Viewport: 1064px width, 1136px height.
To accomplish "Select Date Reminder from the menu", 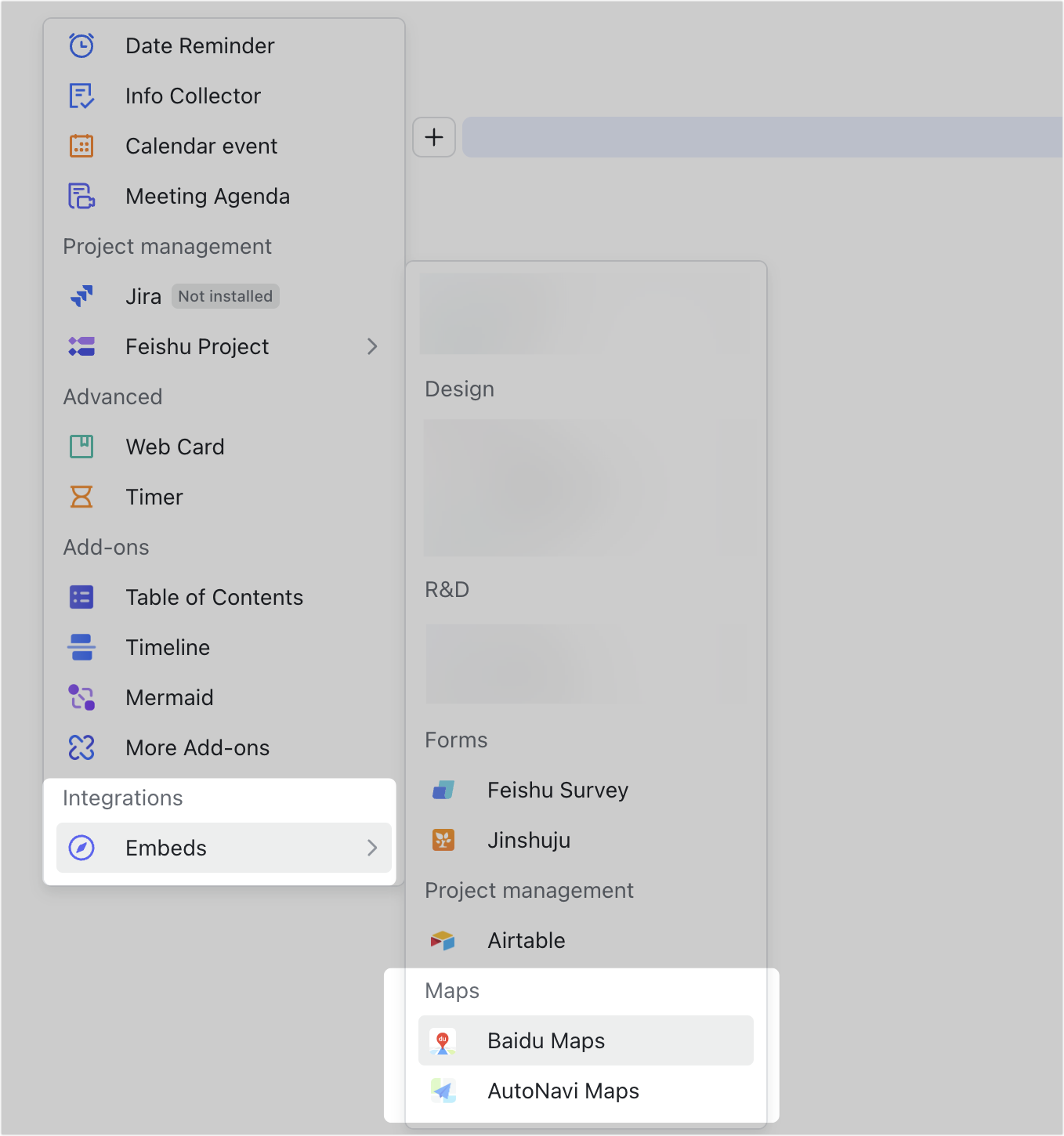I will click(x=224, y=45).
